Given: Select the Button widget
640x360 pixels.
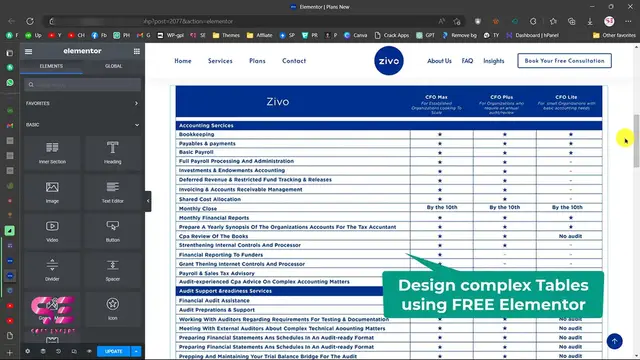Looking at the screenshot, I should [113, 231].
